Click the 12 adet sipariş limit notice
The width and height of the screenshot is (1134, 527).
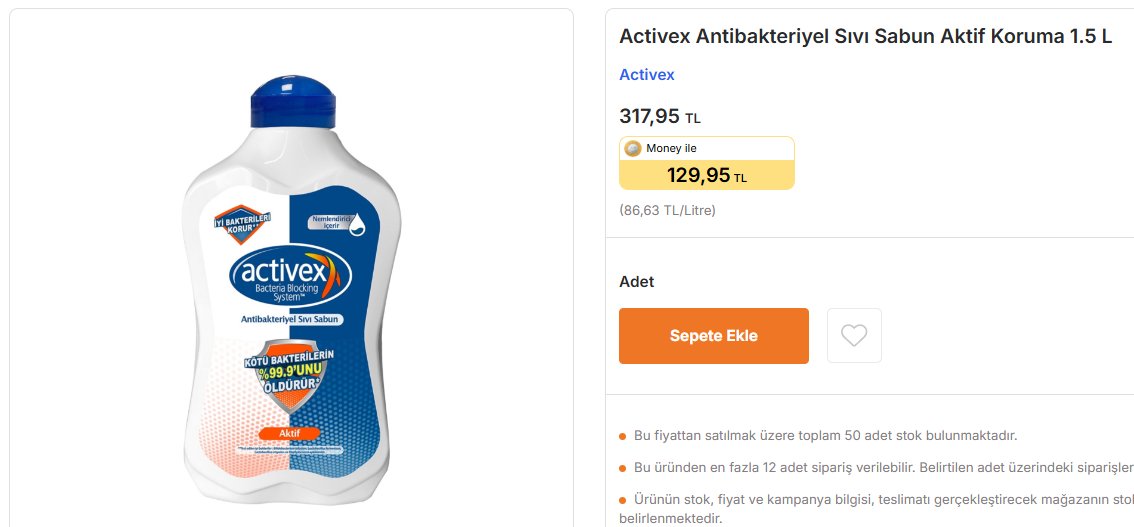(x=884, y=467)
